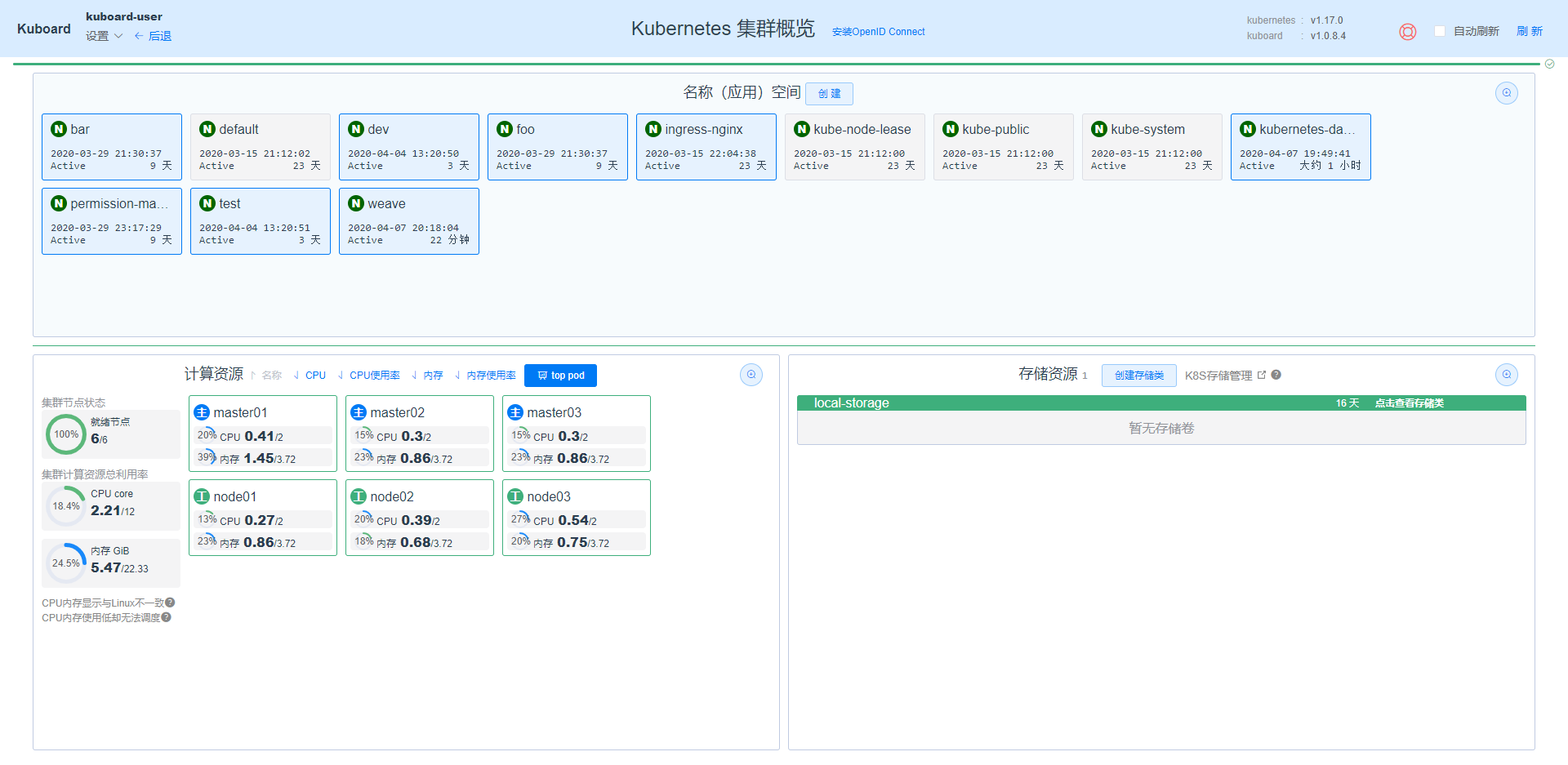
Task: Click the green worker icon of node03
Action: (515, 496)
